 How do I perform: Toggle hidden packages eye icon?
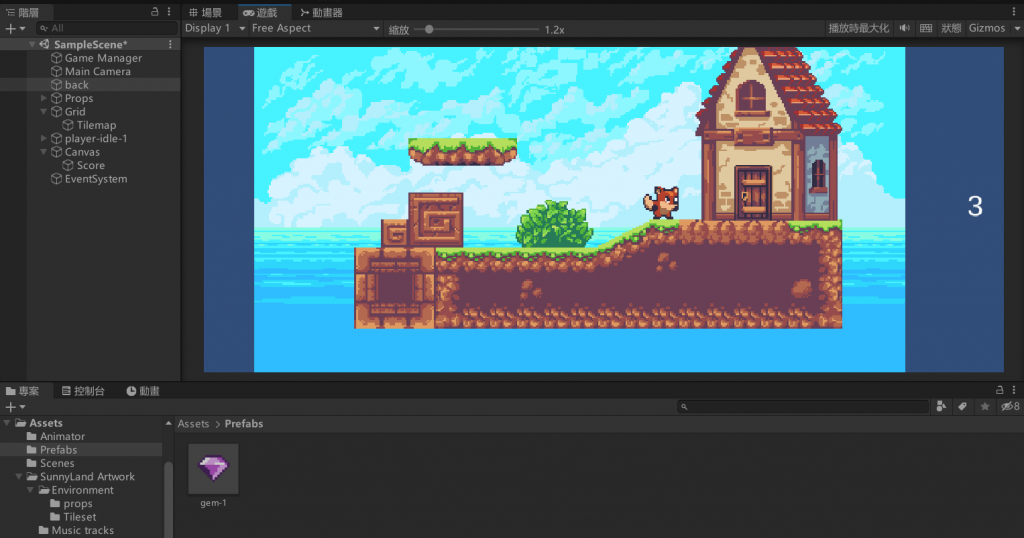click(1010, 407)
